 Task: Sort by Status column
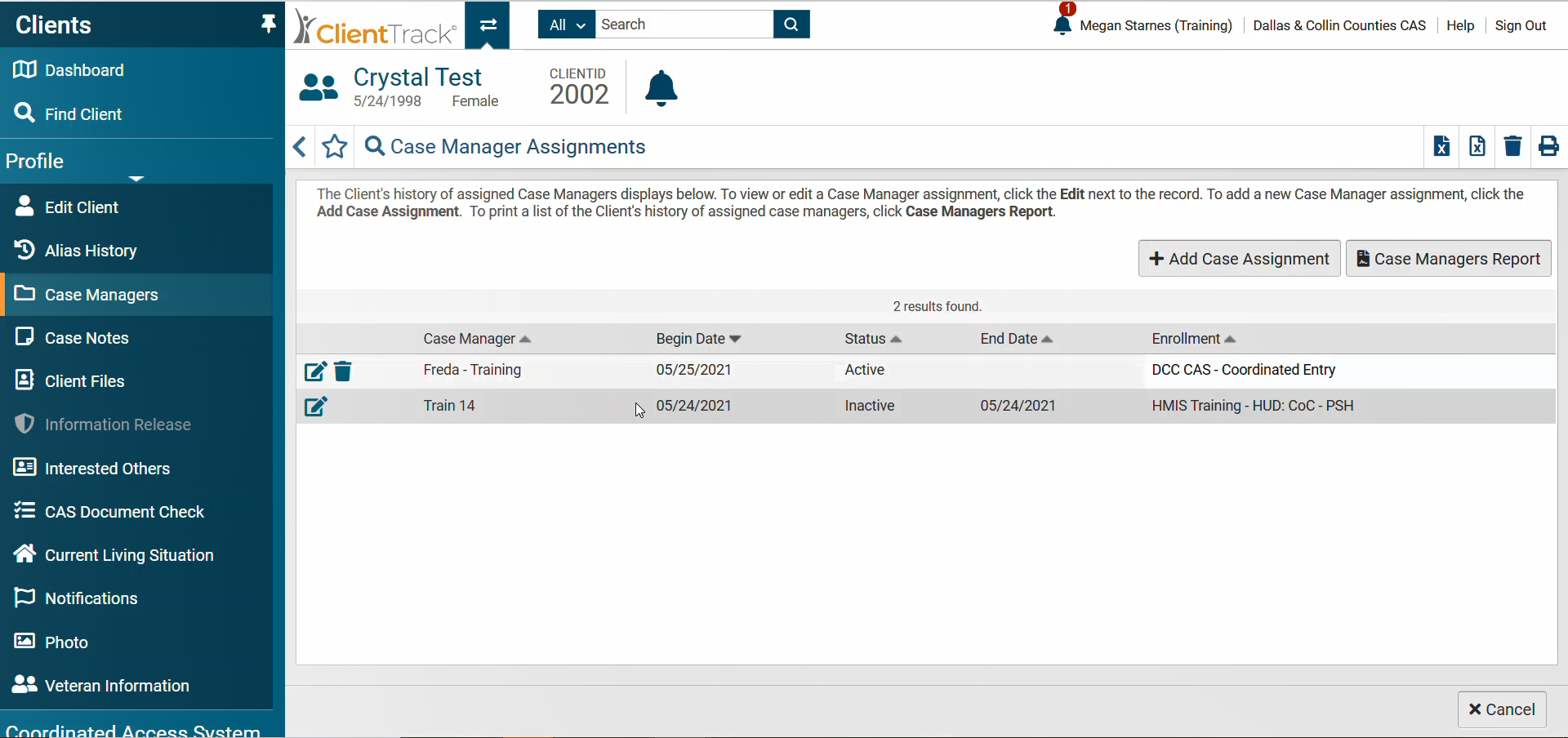point(873,339)
